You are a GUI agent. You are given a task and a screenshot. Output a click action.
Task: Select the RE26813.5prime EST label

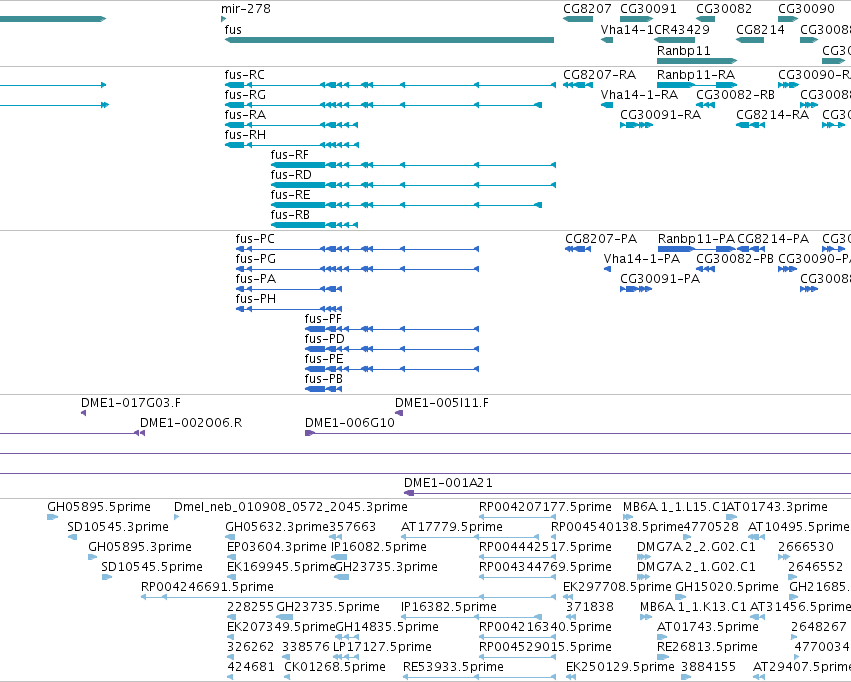(707, 647)
